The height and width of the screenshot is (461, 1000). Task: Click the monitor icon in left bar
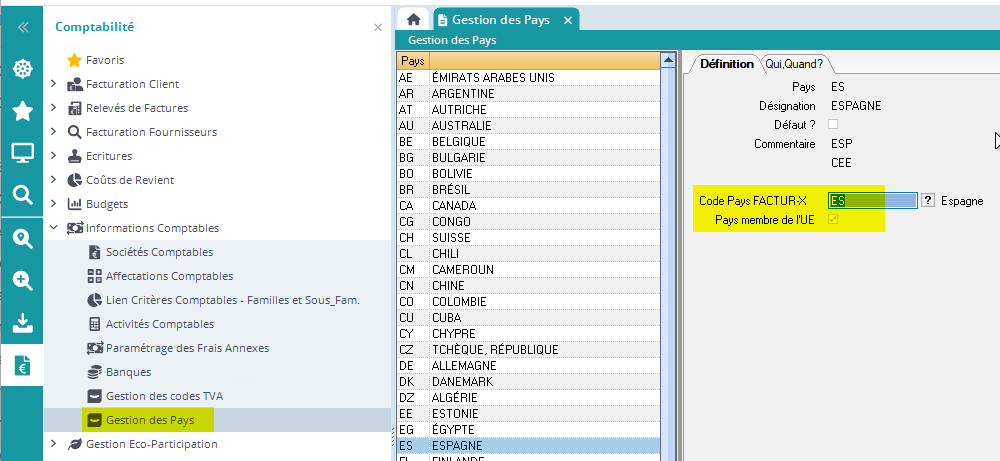[x=22, y=152]
